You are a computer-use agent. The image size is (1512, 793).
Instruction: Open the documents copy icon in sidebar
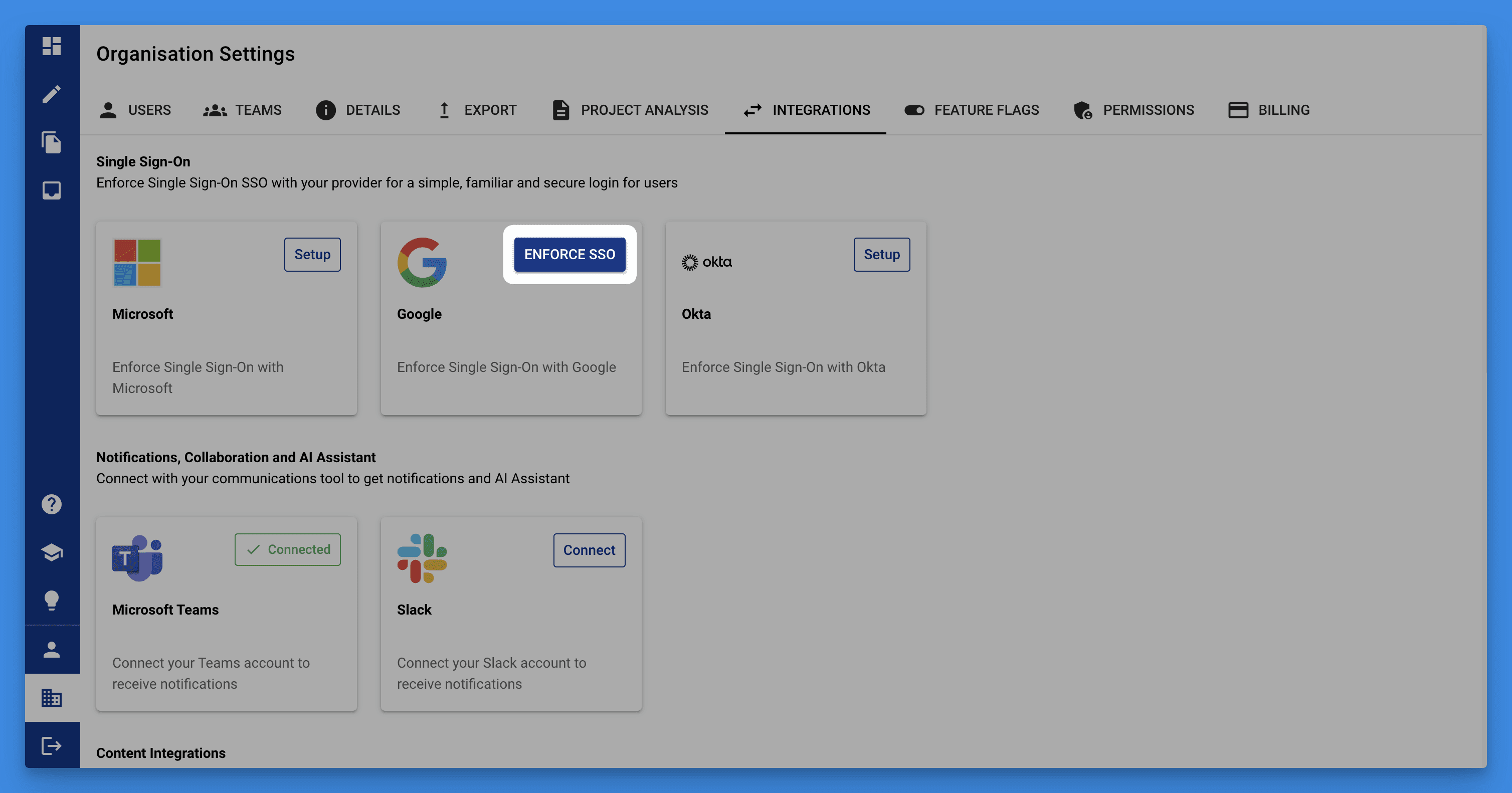coord(52,142)
